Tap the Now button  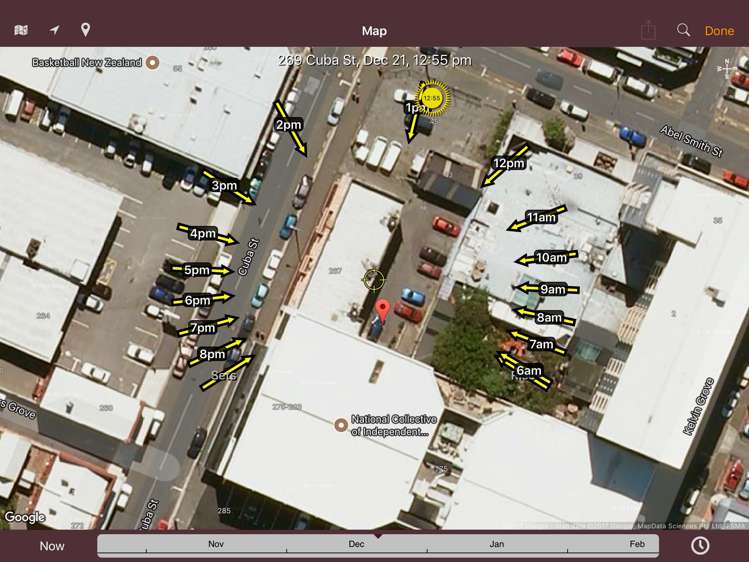point(52,546)
